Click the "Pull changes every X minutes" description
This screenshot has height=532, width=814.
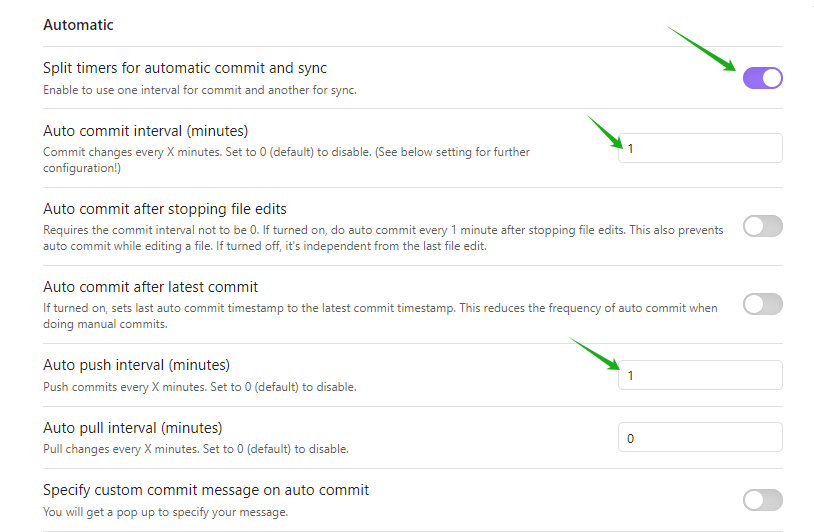[196, 449]
